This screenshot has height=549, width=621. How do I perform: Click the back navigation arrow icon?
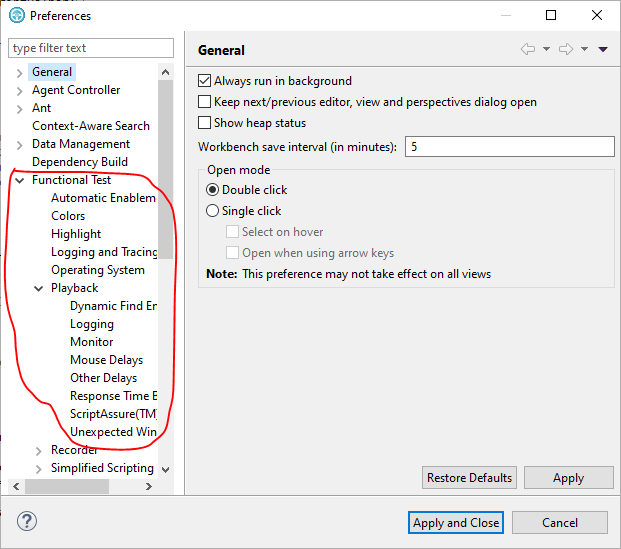528,50
